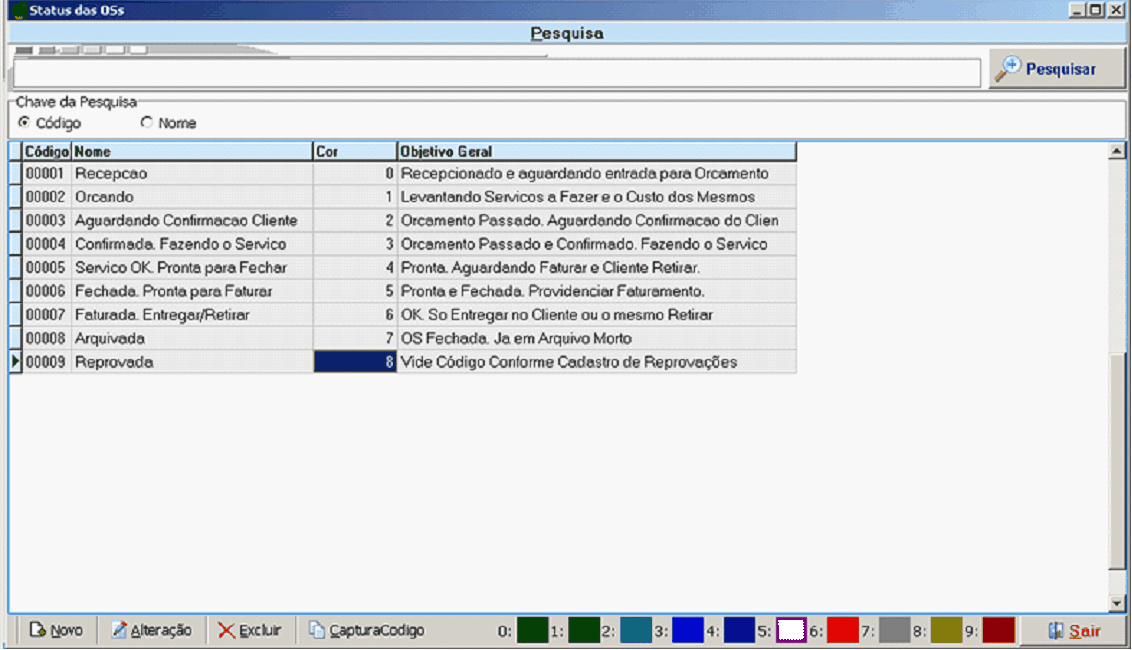Select the row 00004 Confirmada. Fazendo o Servico
The image size is (1132, 650).
pos(180,244)
